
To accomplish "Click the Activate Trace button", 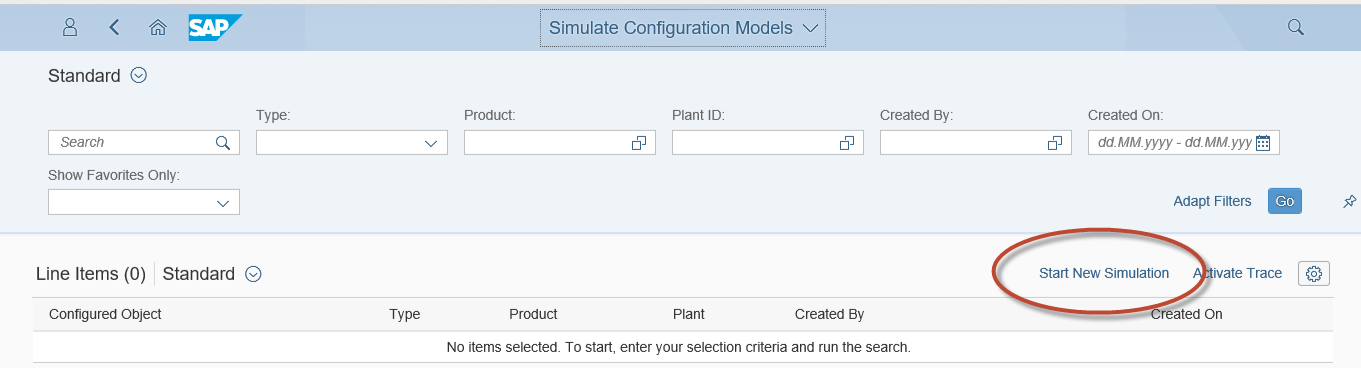I will 1237,273.
